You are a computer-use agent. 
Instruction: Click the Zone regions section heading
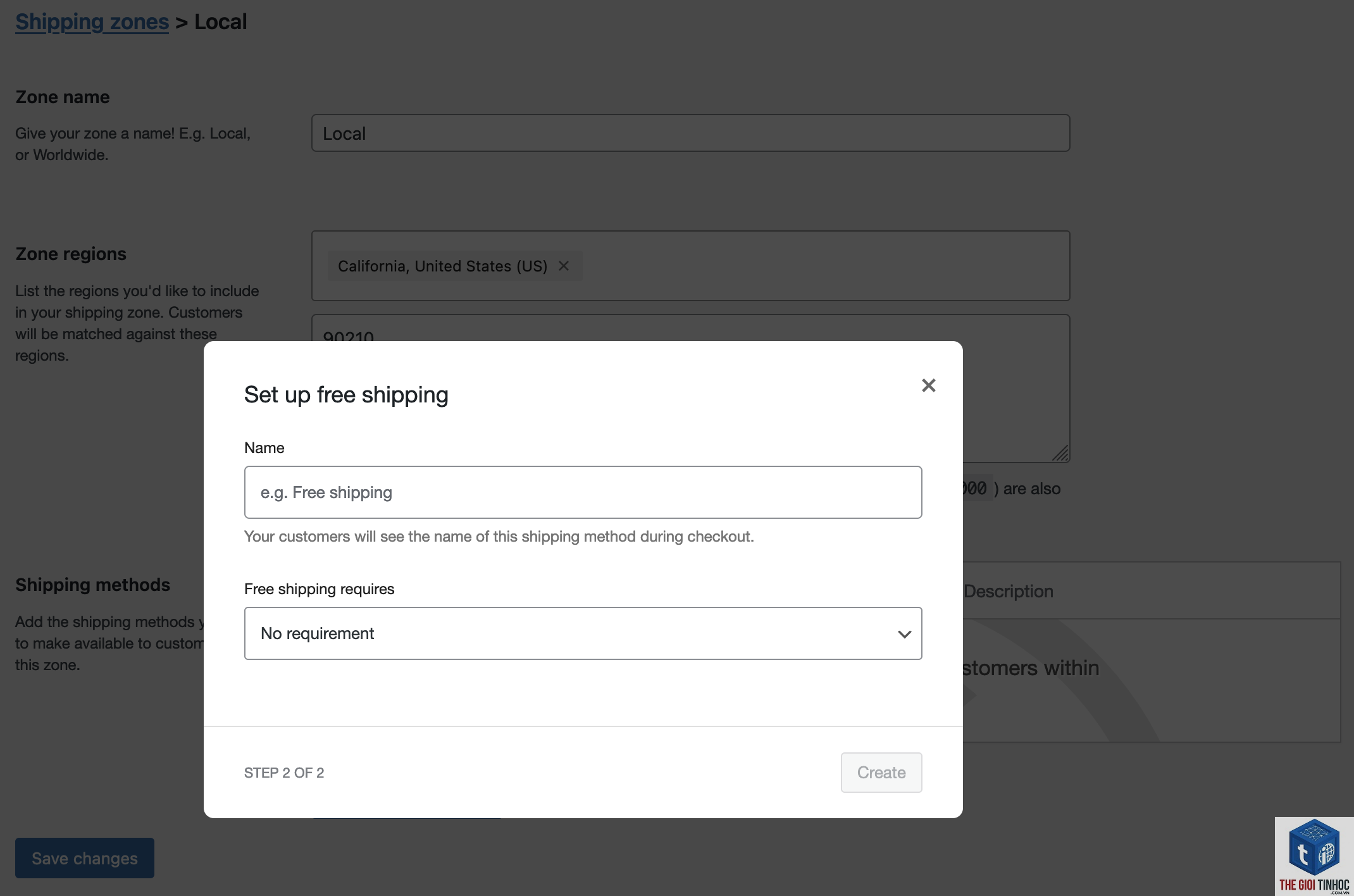pos(71,254)
